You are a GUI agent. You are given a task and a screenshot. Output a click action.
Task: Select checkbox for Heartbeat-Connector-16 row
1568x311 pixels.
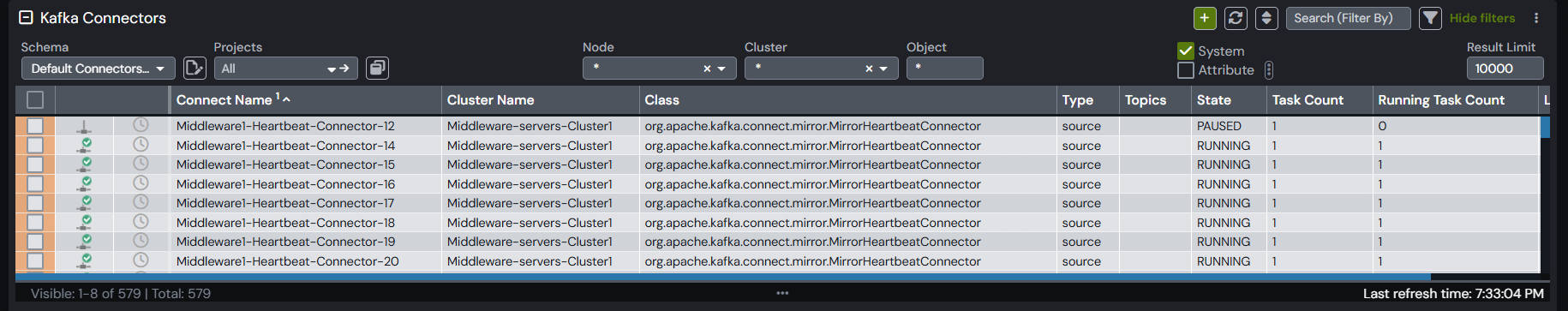pyautogui.click(x=35, y=184)
